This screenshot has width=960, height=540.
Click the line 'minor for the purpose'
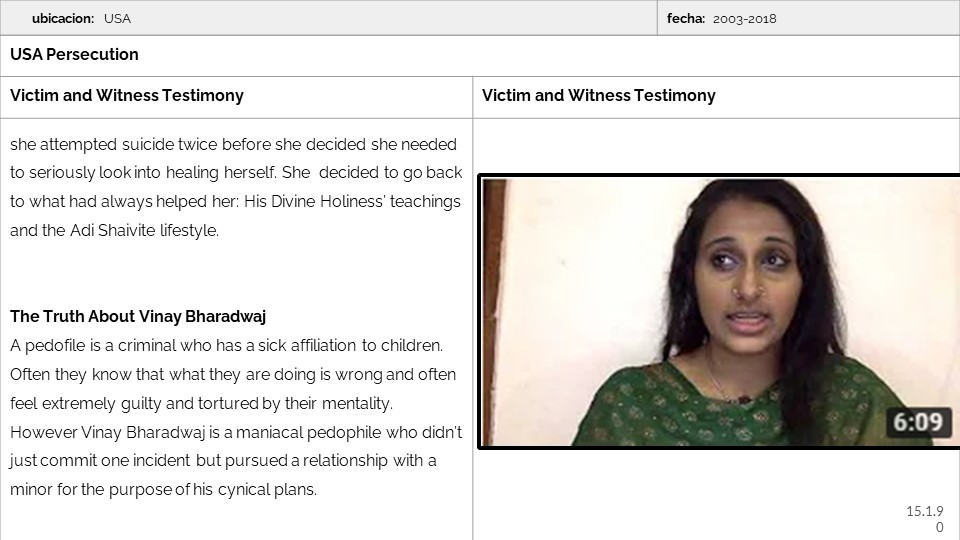coord(163,489)
